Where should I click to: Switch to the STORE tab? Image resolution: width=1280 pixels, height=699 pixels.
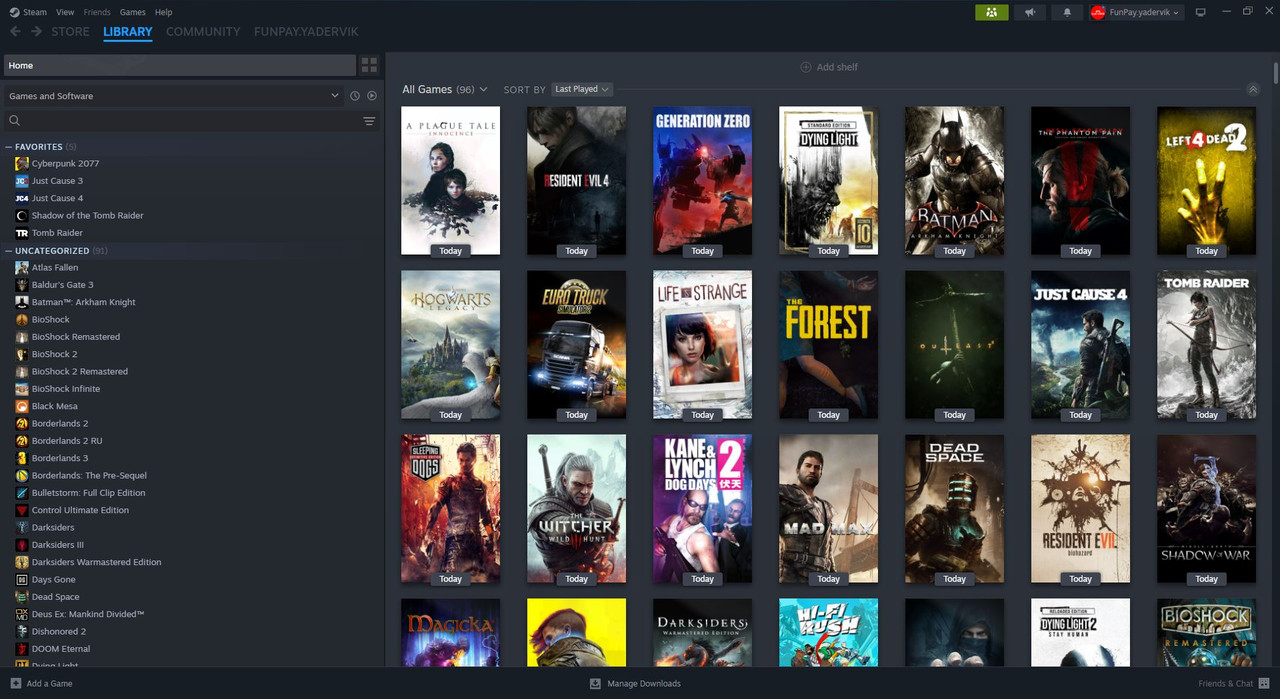tap(70, 32)
